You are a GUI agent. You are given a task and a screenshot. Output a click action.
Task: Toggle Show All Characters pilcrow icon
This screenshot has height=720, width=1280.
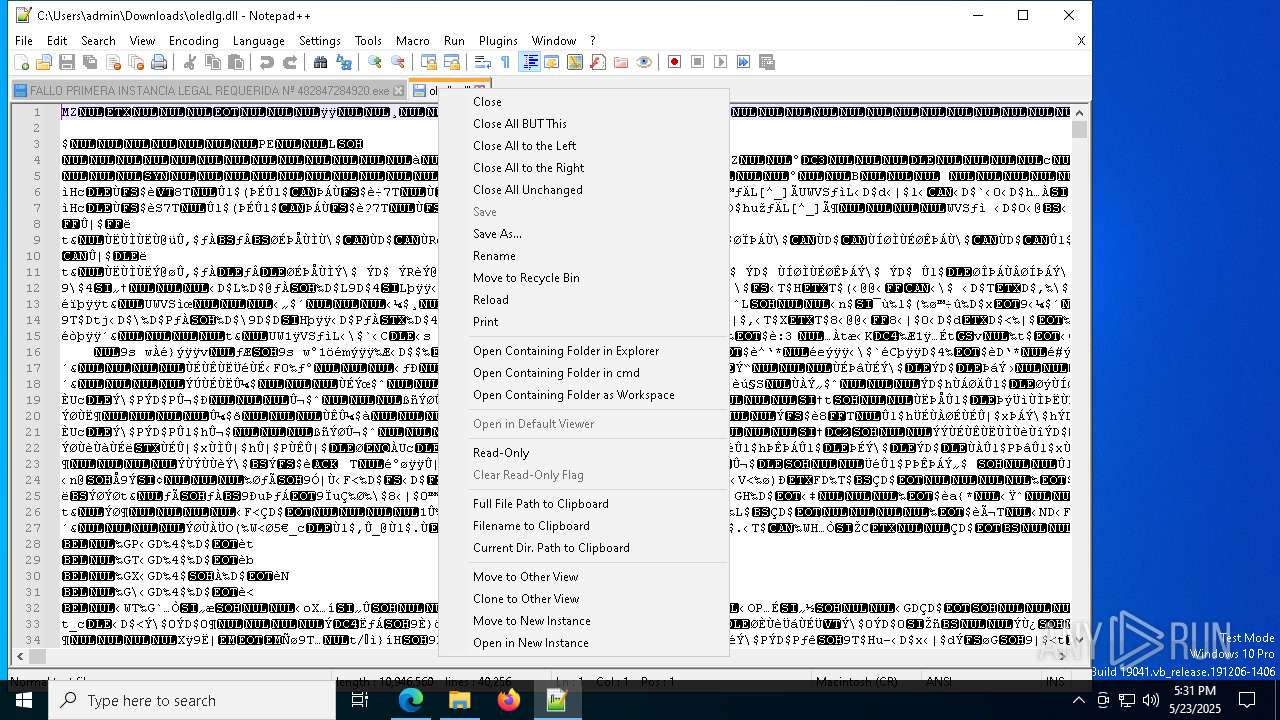pos(506,62)
